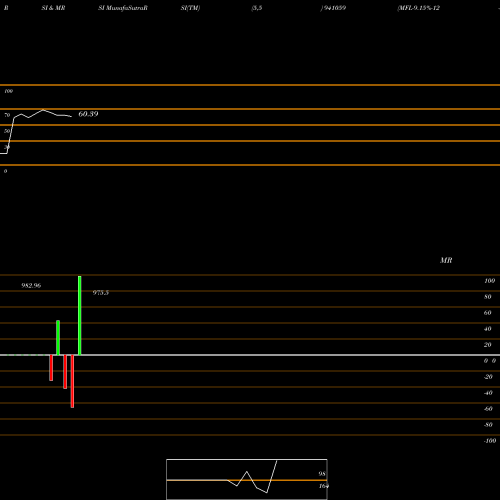Screen dimensions: 500x500
Task: Click the MR axis label -40
Action: pos(488,393)
